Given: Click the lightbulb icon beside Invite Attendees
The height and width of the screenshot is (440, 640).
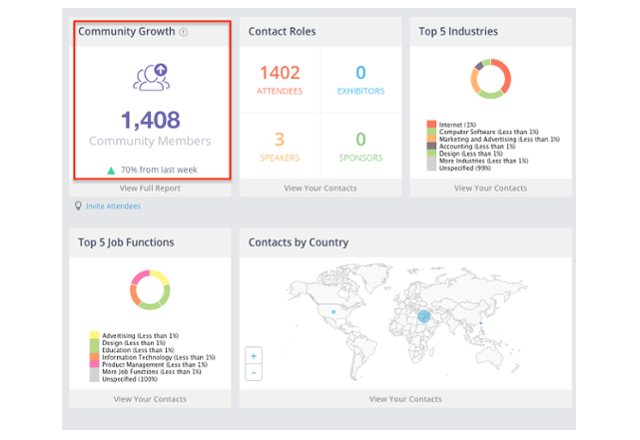Looking at the screenshot, I should 79,206.
